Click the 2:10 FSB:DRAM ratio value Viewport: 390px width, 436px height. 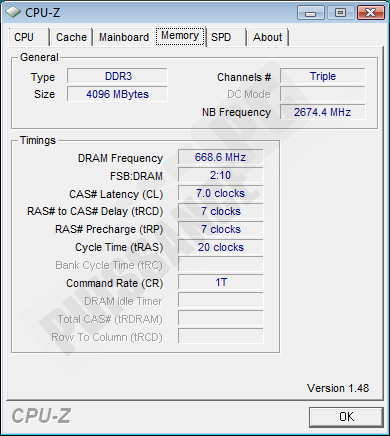click(221, 175)
